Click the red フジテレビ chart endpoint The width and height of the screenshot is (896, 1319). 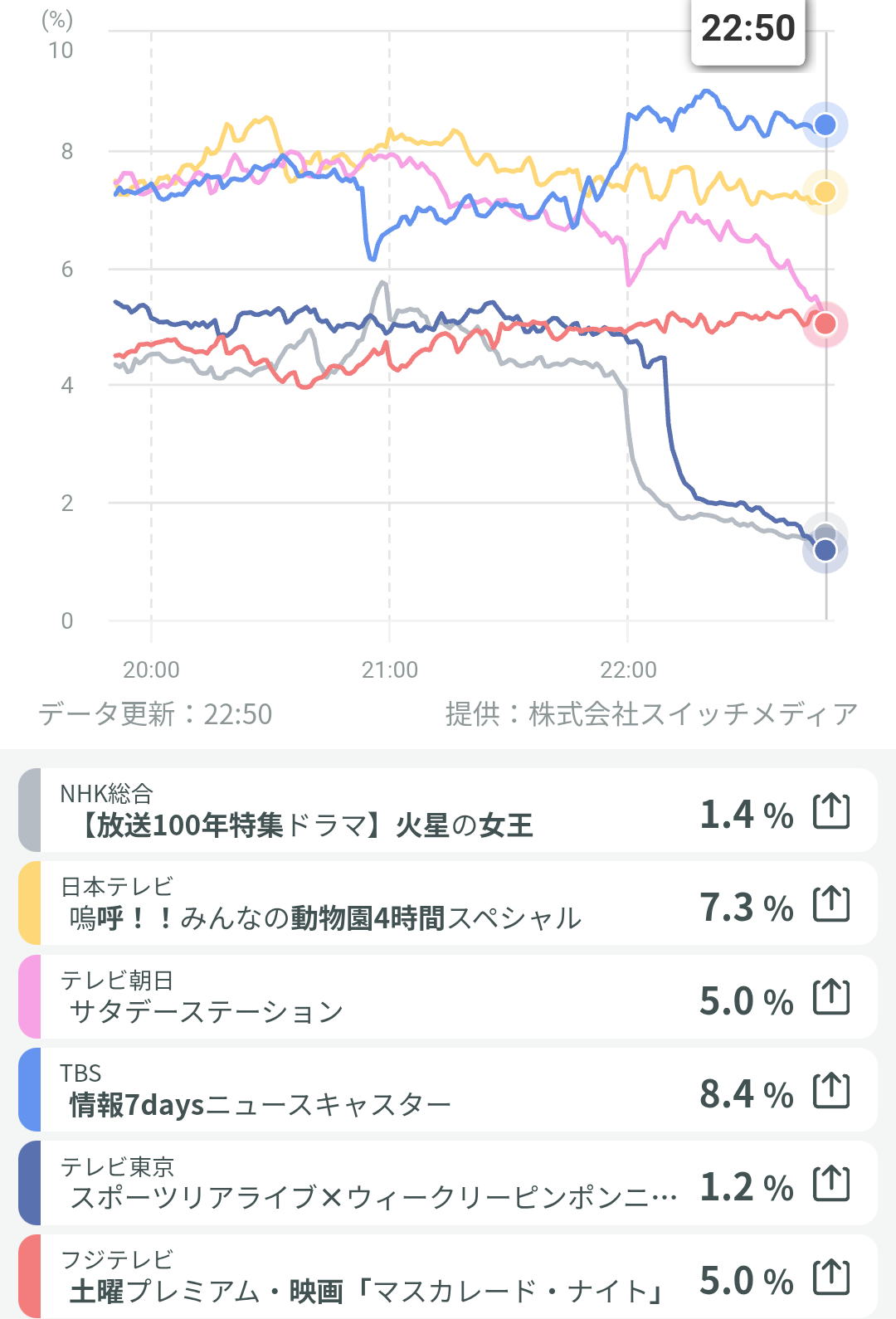[825, 324]
